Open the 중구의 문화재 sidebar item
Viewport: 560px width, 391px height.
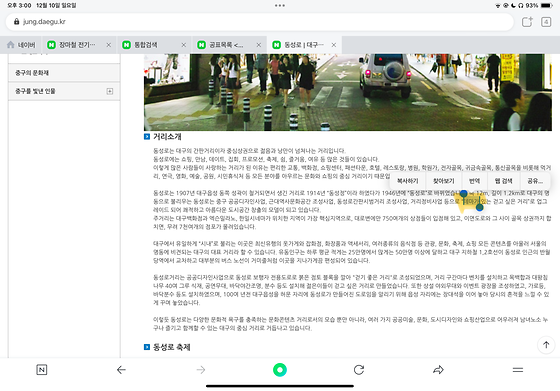coord(64,73)
